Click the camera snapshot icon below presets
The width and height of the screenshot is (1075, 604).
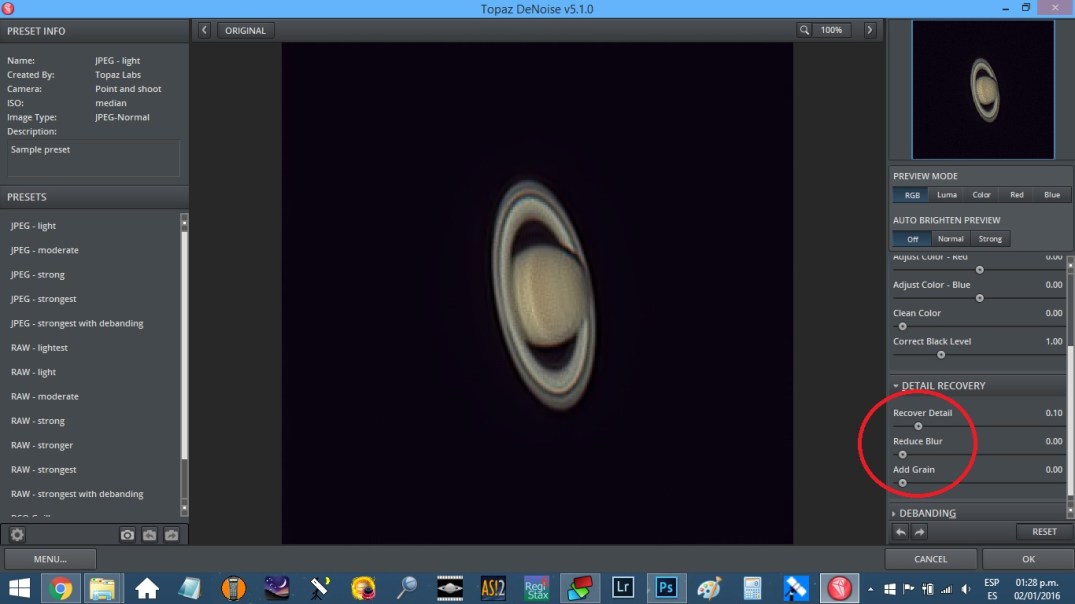(127, 535)
